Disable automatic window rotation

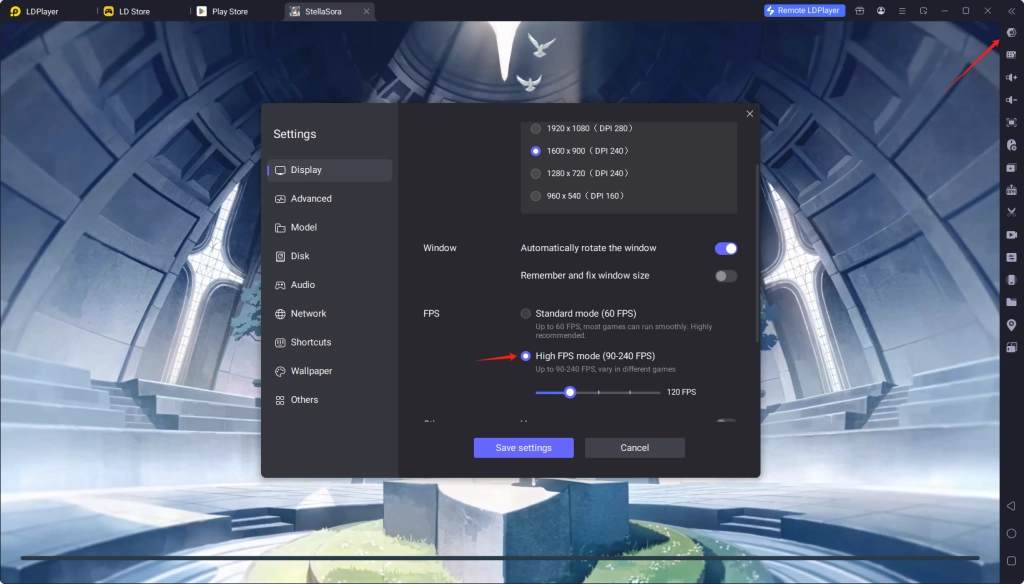click(725, 248)
